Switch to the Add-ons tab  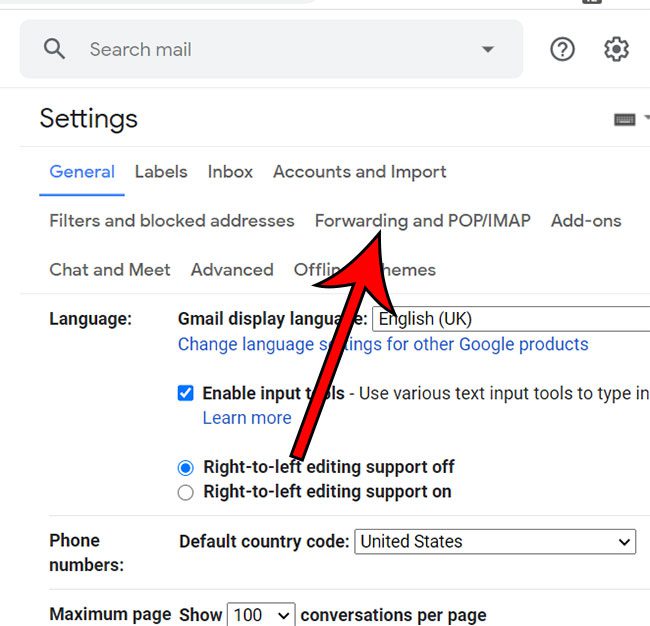[x=586, y=220]
